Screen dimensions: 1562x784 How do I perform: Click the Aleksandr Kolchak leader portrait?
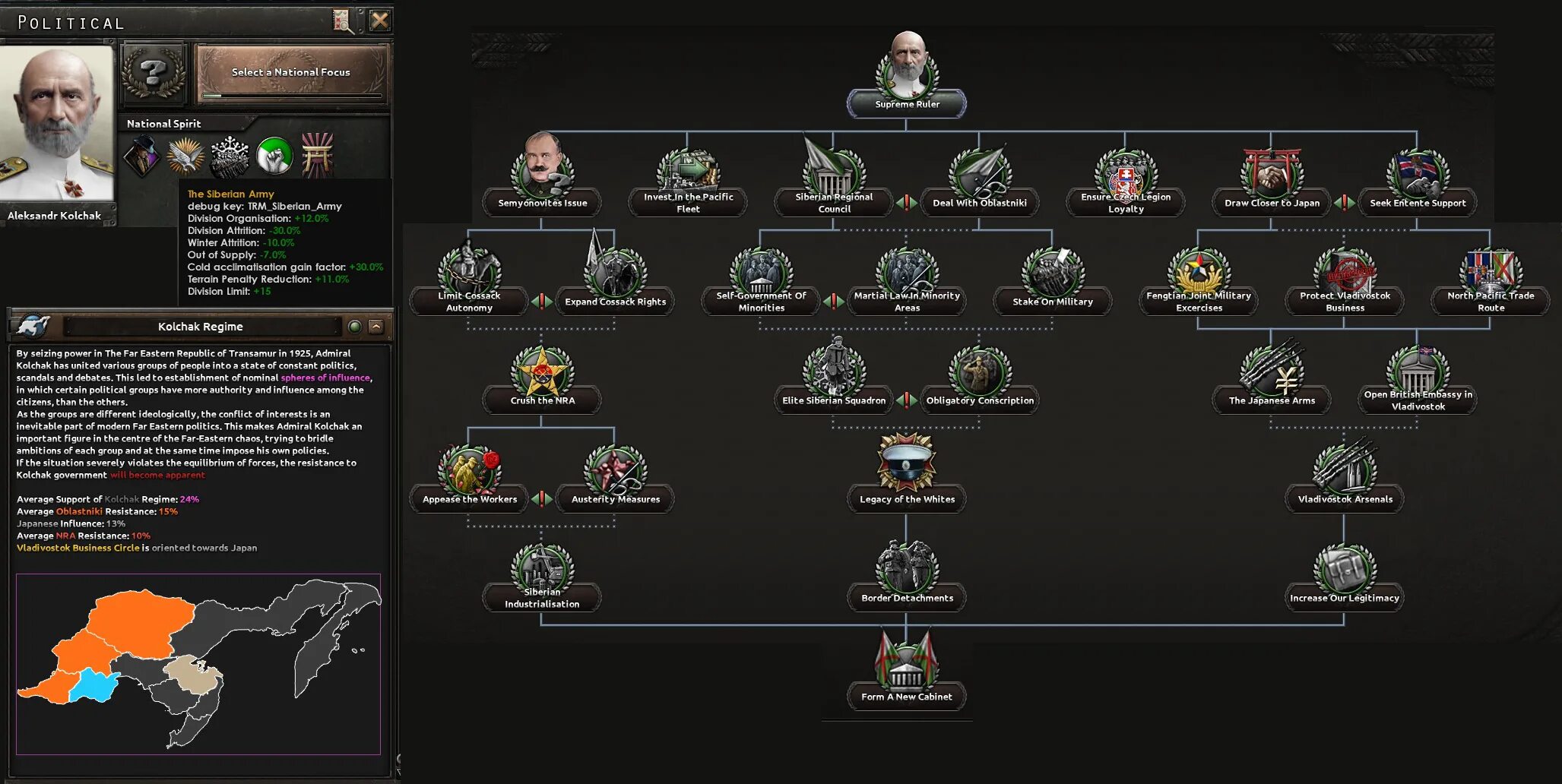[58, 124]
